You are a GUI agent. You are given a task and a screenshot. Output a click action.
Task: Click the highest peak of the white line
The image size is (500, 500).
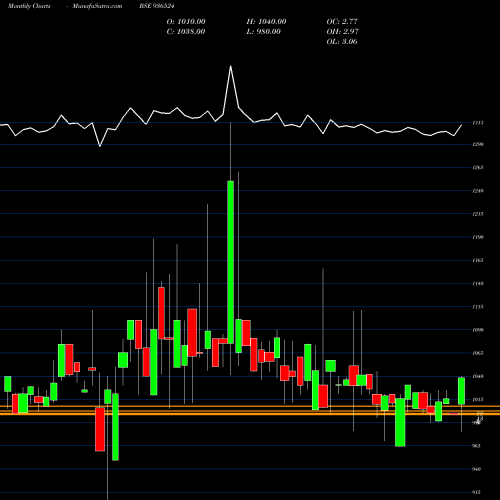pyautogui.click(x=230, y=66)
